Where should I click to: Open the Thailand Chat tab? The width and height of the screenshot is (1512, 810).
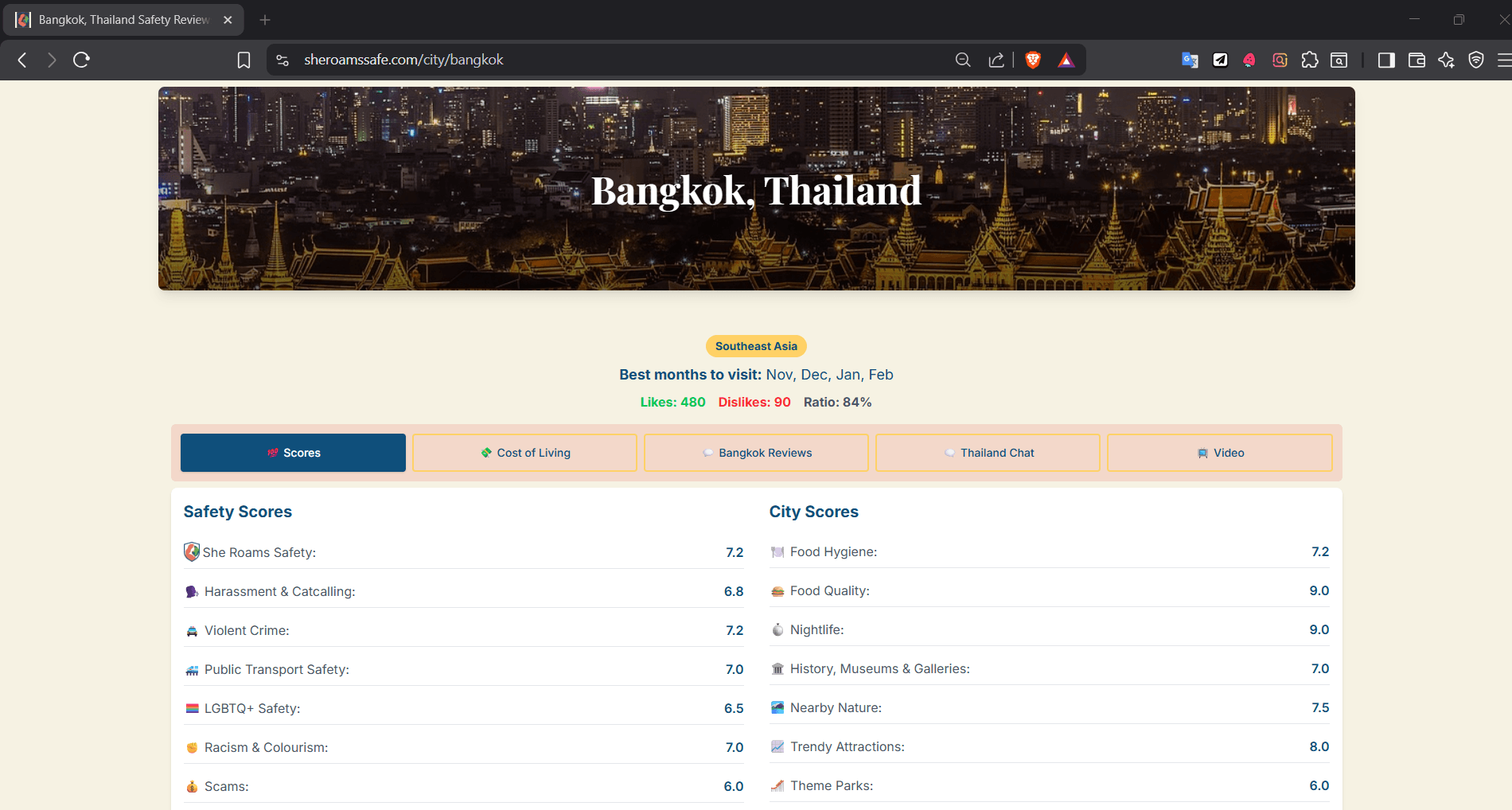(x=988, y=453)
